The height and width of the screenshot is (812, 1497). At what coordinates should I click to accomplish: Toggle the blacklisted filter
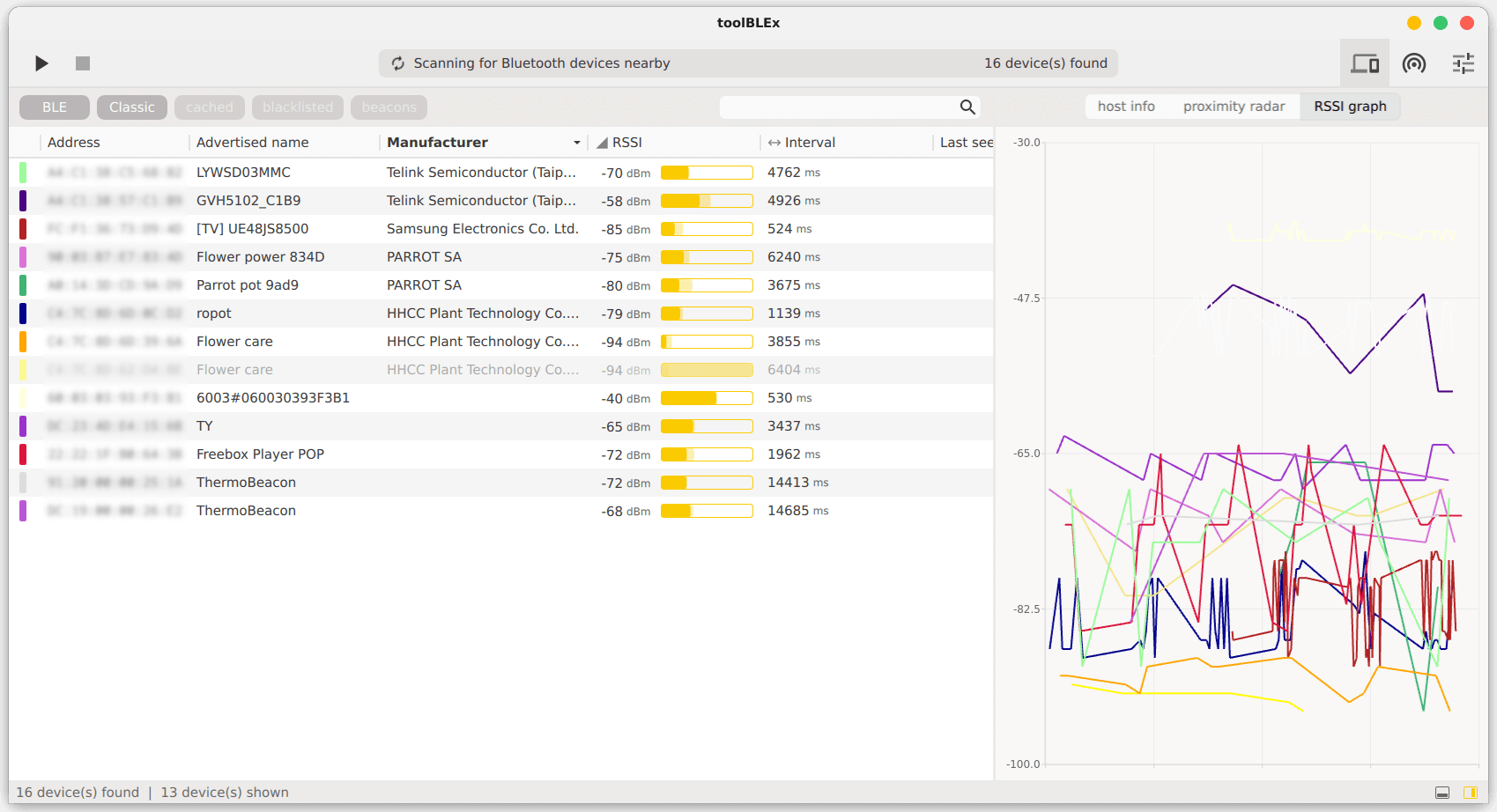(298, 107)
